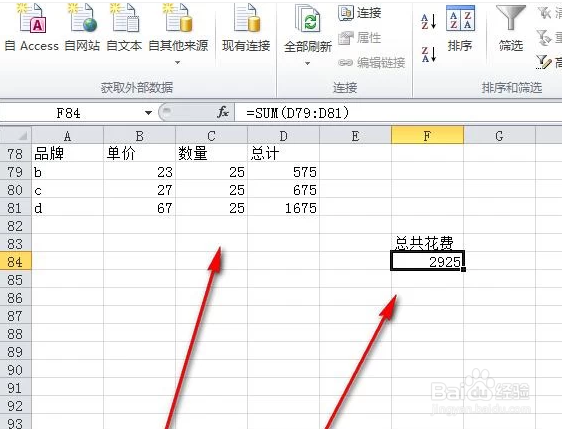This screenshot has height=429, width=562.
Task: Click unit price cell 27
Action: pos(139,190)
